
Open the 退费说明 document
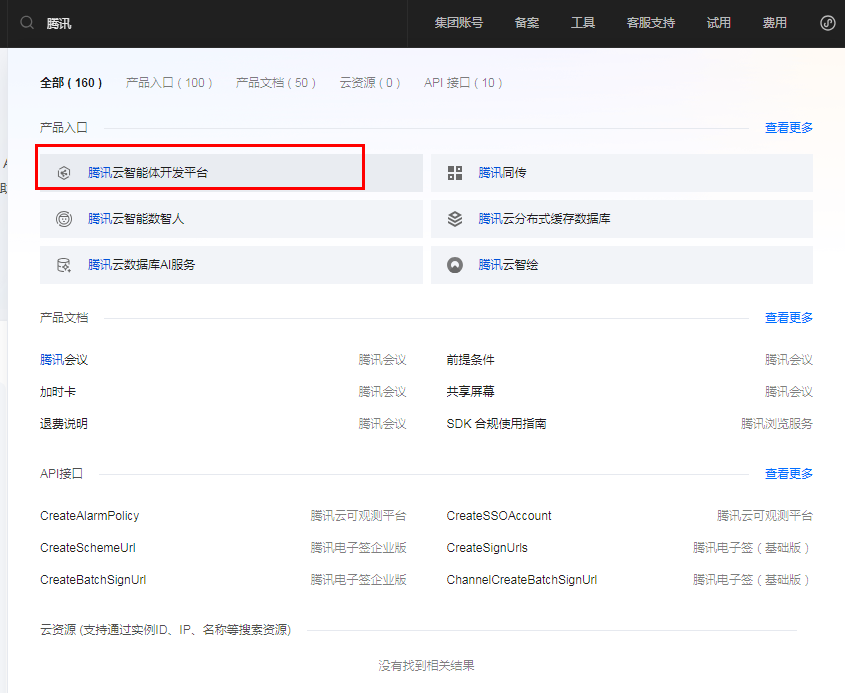pyautogui.click(x=64, y=424)
